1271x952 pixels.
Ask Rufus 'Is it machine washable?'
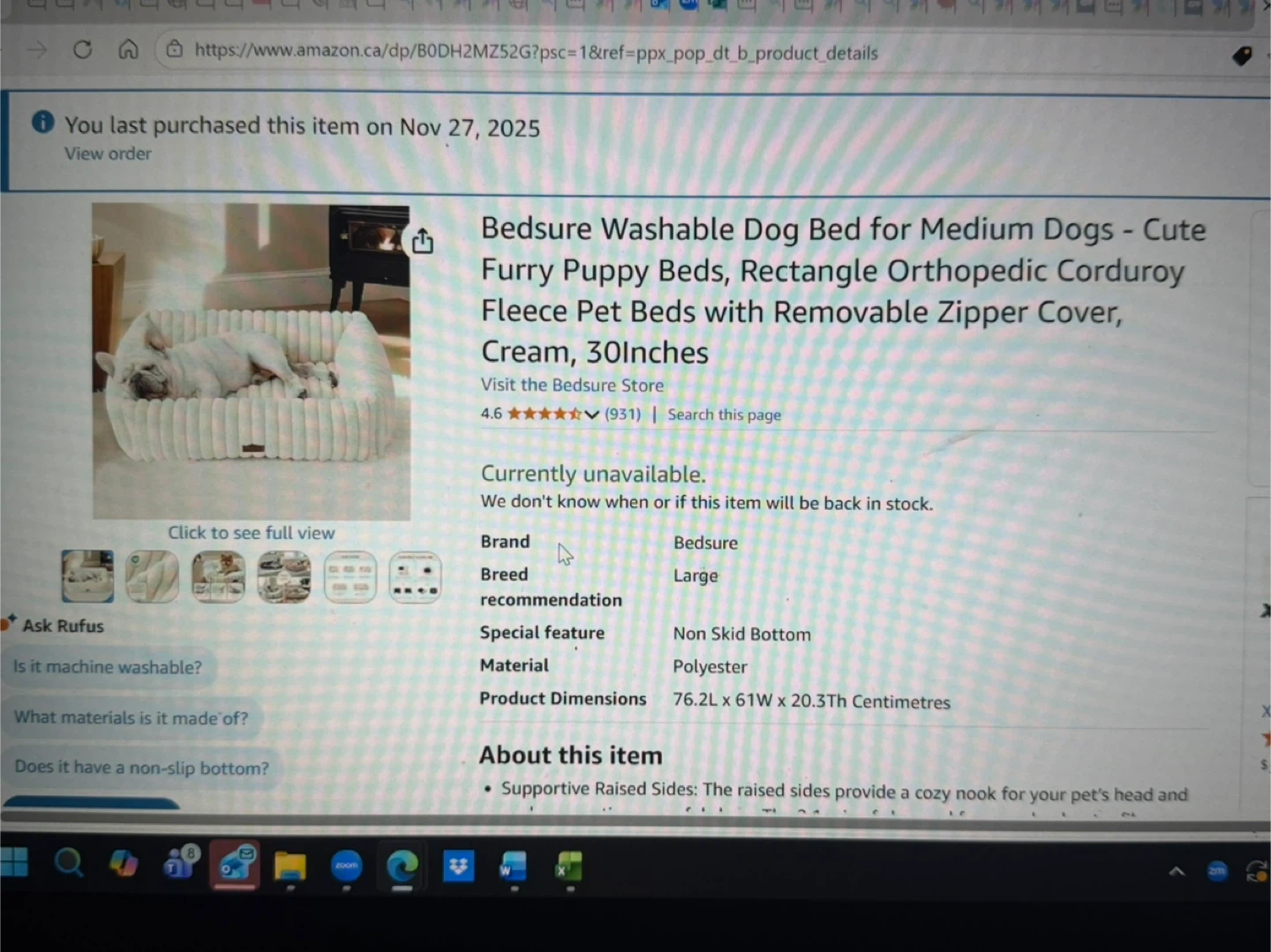pyautogui.click(x=108, y=667)
